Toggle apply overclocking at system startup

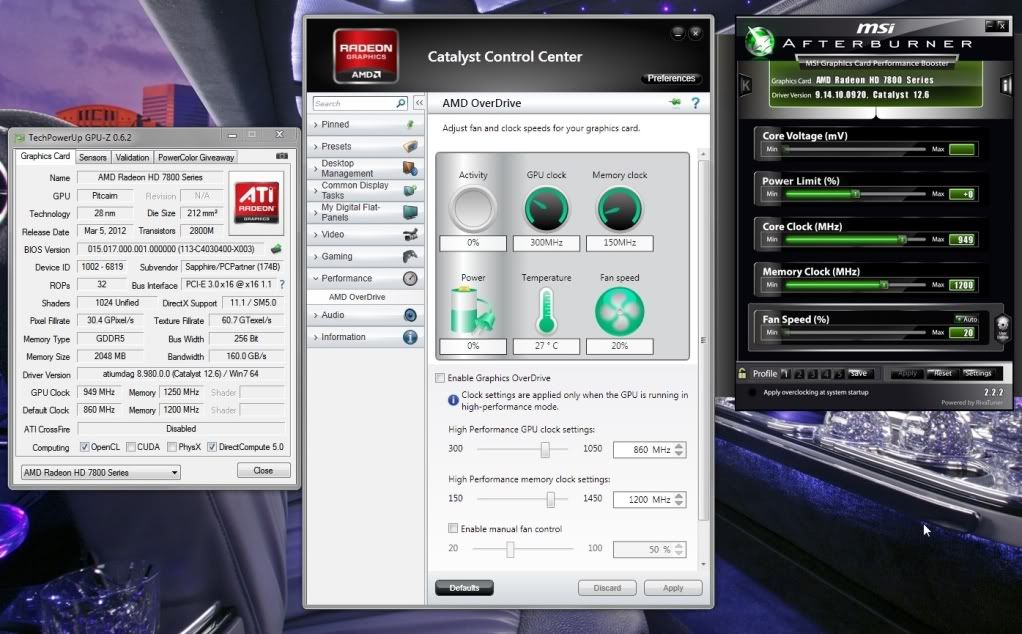tap(752, 392)
